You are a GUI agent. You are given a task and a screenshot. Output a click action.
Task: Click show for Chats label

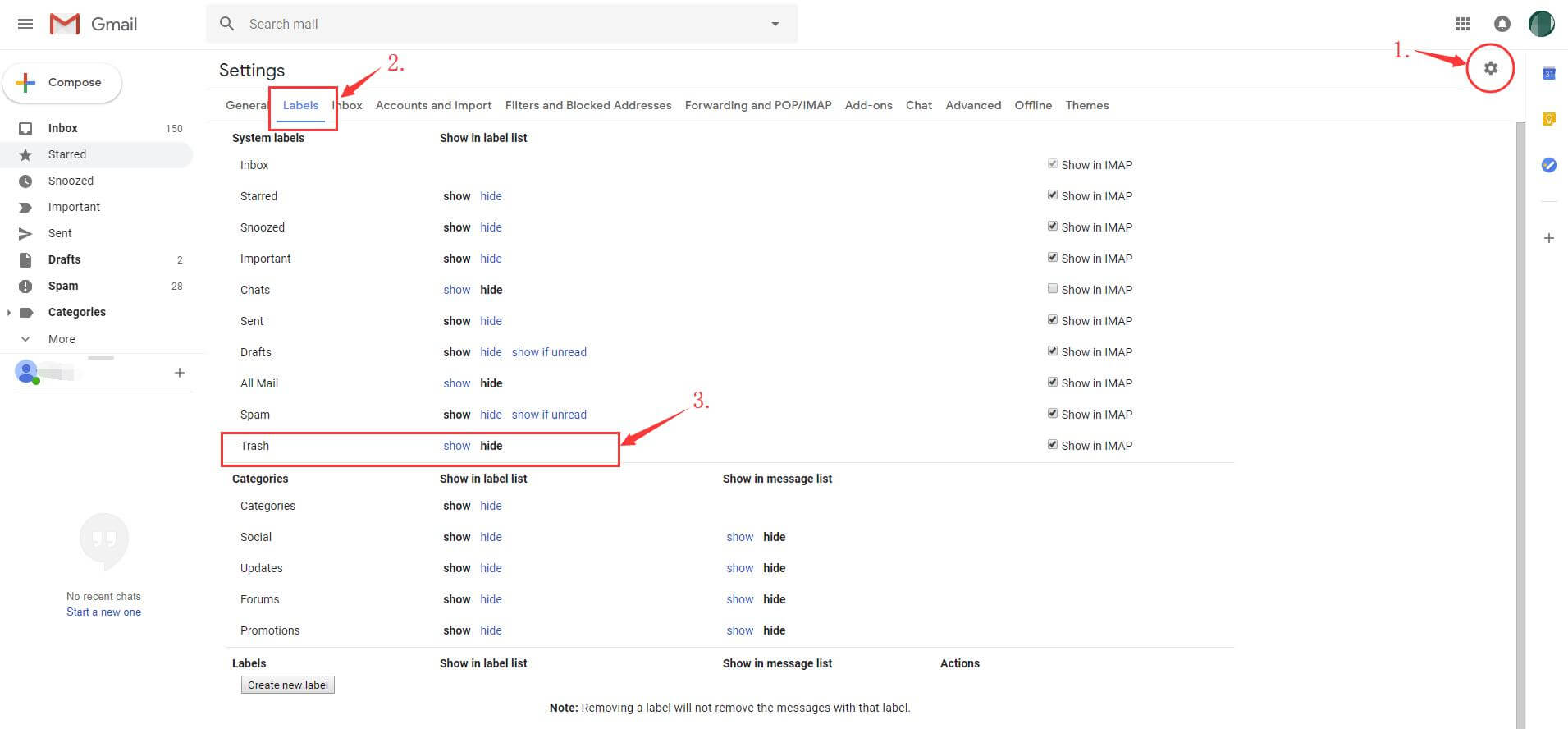tap(457, 290)
